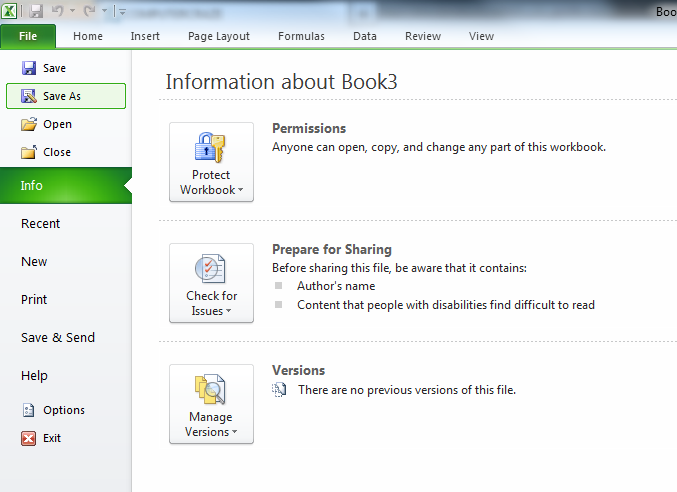The width and height of the screenshot is (677, 492).
Task: Choose Save As in the left sidebar
Action: pos(65,96)
